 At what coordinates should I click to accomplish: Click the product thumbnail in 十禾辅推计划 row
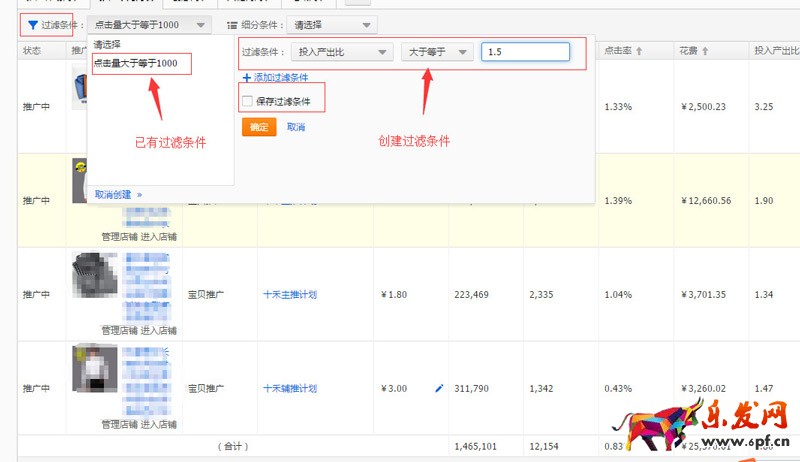click(94, 367)
